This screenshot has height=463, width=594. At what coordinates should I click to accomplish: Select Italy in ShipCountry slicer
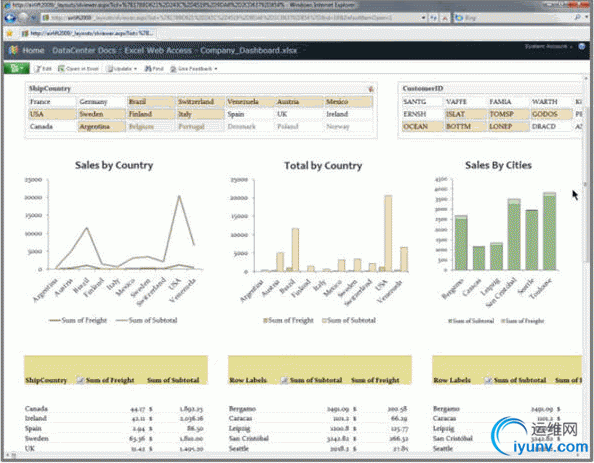coord(200,114)
